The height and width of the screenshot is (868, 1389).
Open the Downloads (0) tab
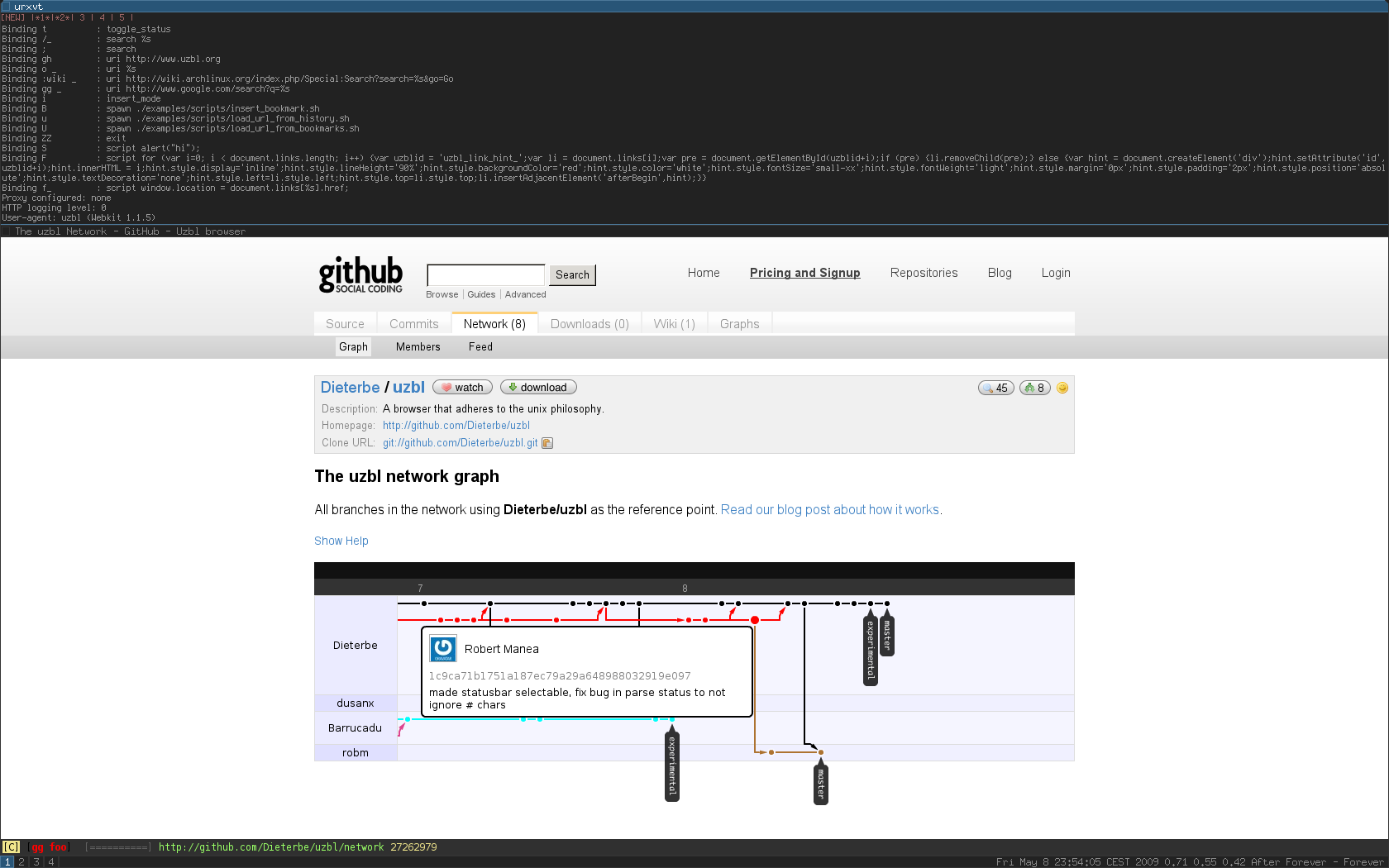point(589,324)
